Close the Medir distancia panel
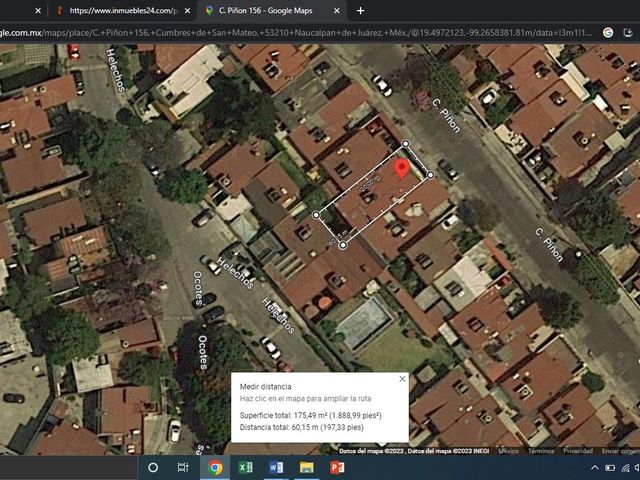The image size is (640, 480). click(x=402, y=379)
